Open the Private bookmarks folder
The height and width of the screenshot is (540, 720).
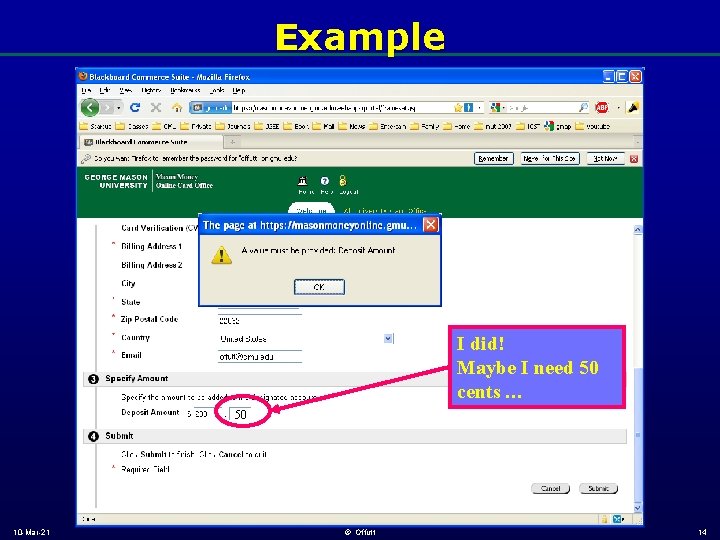196,126
